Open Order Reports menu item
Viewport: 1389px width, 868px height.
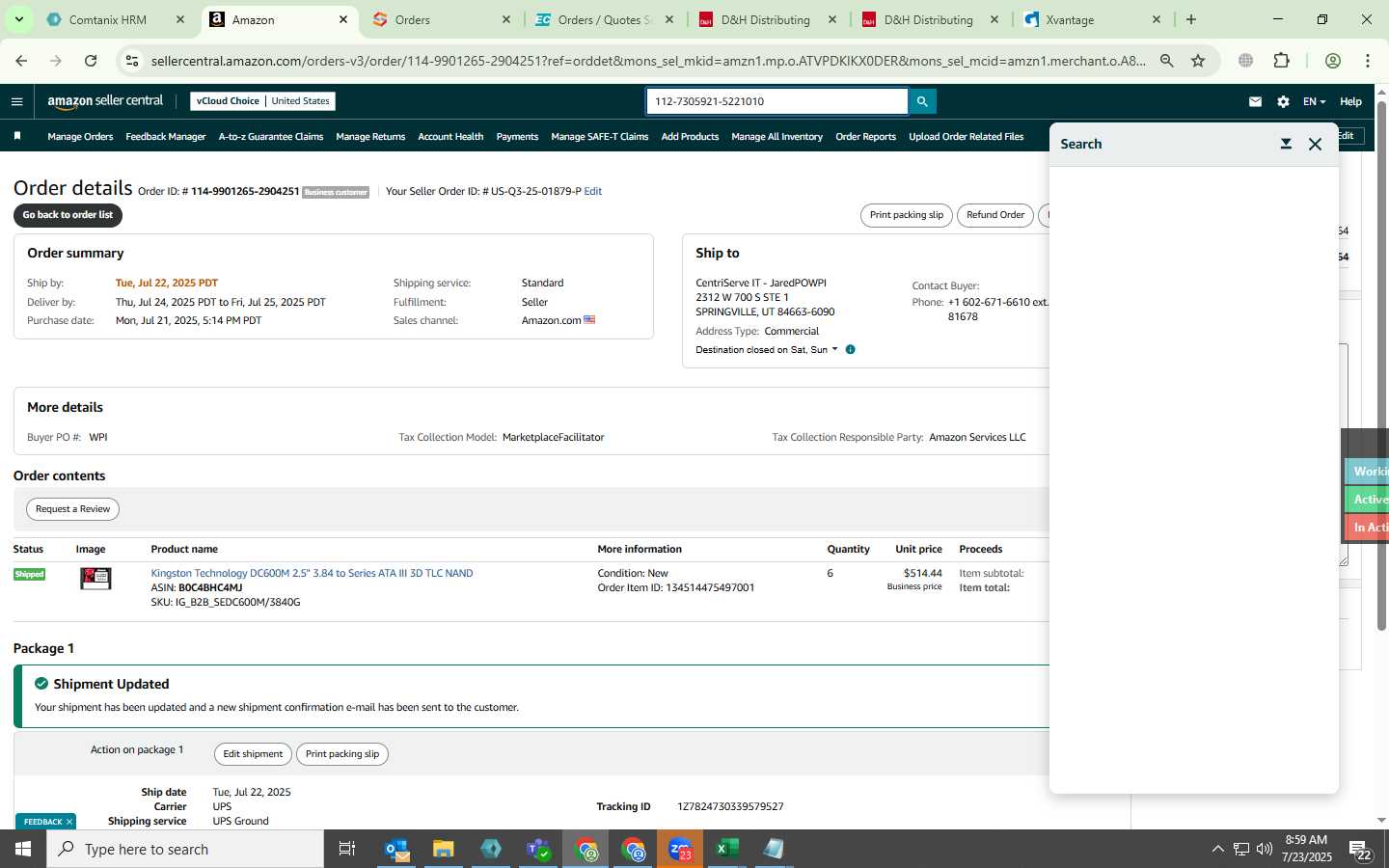(865, 137)
